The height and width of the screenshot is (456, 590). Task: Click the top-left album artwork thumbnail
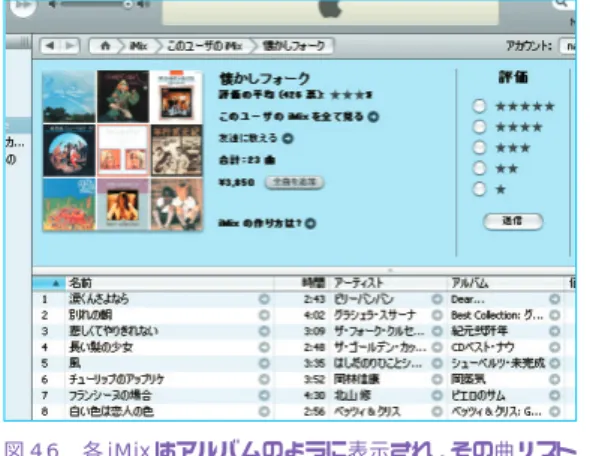[x=69, y=96]
